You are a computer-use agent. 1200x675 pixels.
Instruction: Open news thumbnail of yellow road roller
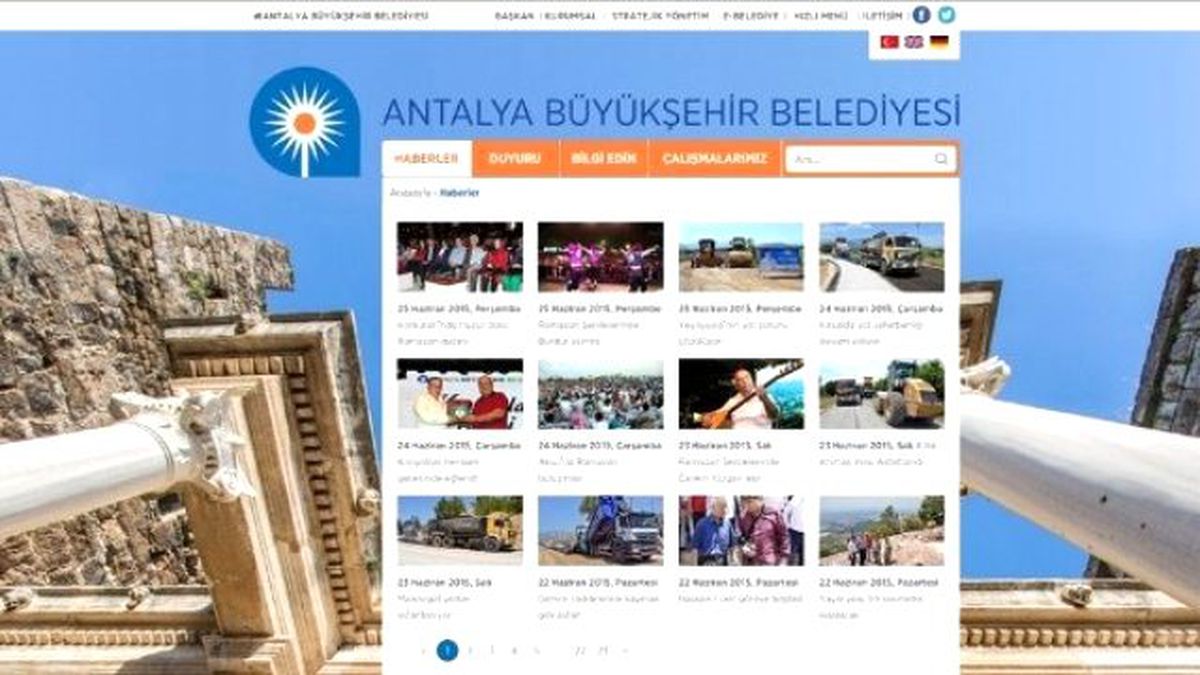click(882, 394)
